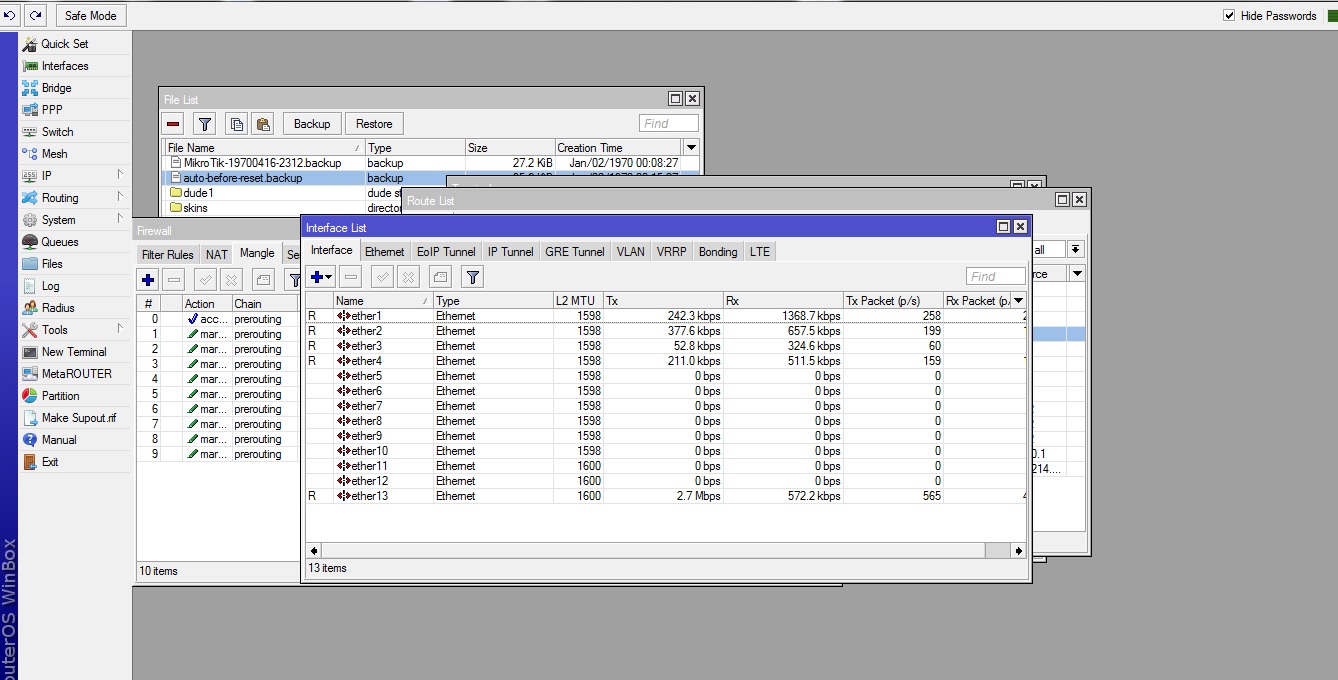The width and height of the screenshot is (1338, 680).
Task: Click the undo arrow icon at top left
Action: [9, 15]
